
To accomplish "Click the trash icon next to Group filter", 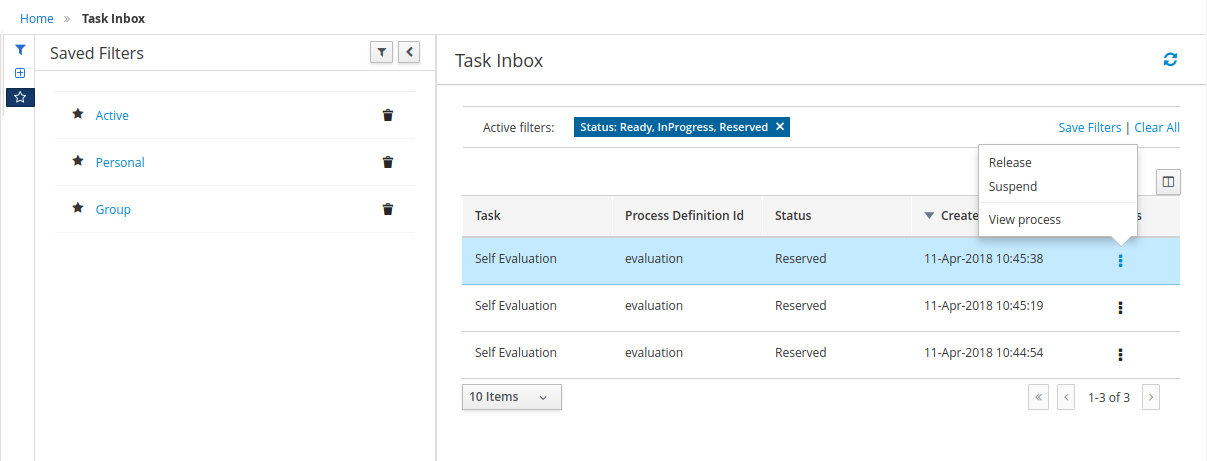I will [388, 209].
